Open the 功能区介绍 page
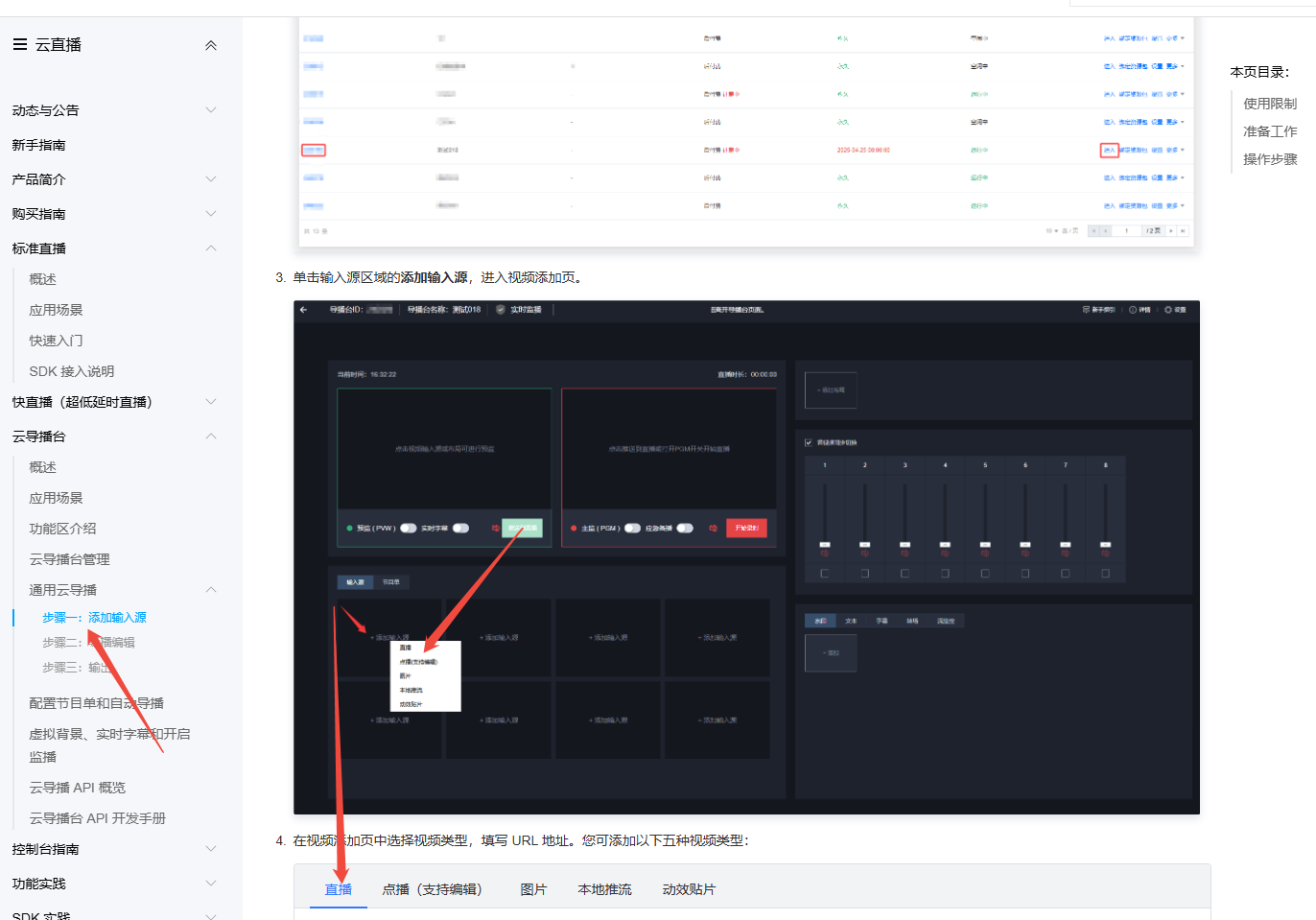 [63, 529]
